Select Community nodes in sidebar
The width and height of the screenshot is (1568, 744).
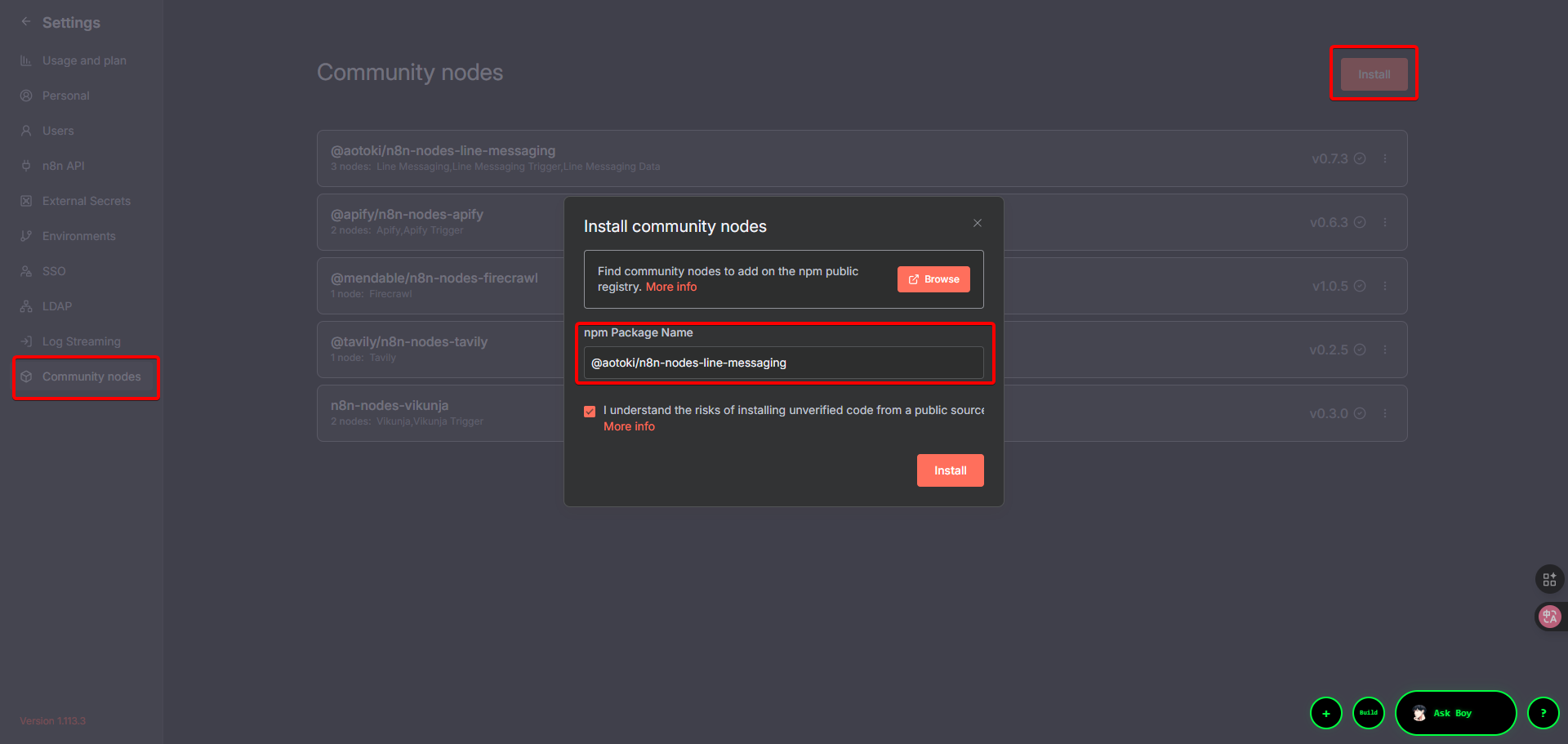tap(91, 376)
